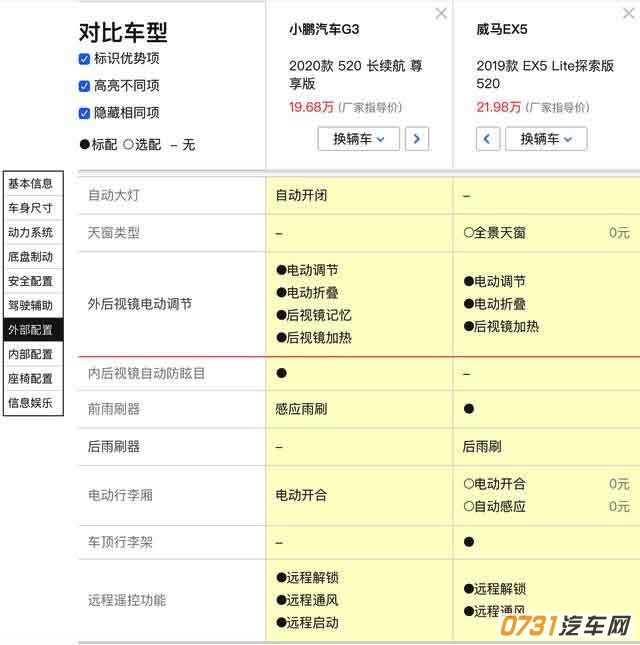Click the 外后视镜电动调节 row label
The height and width of the screenshot is (645, 640).
[x=140, y=304]
